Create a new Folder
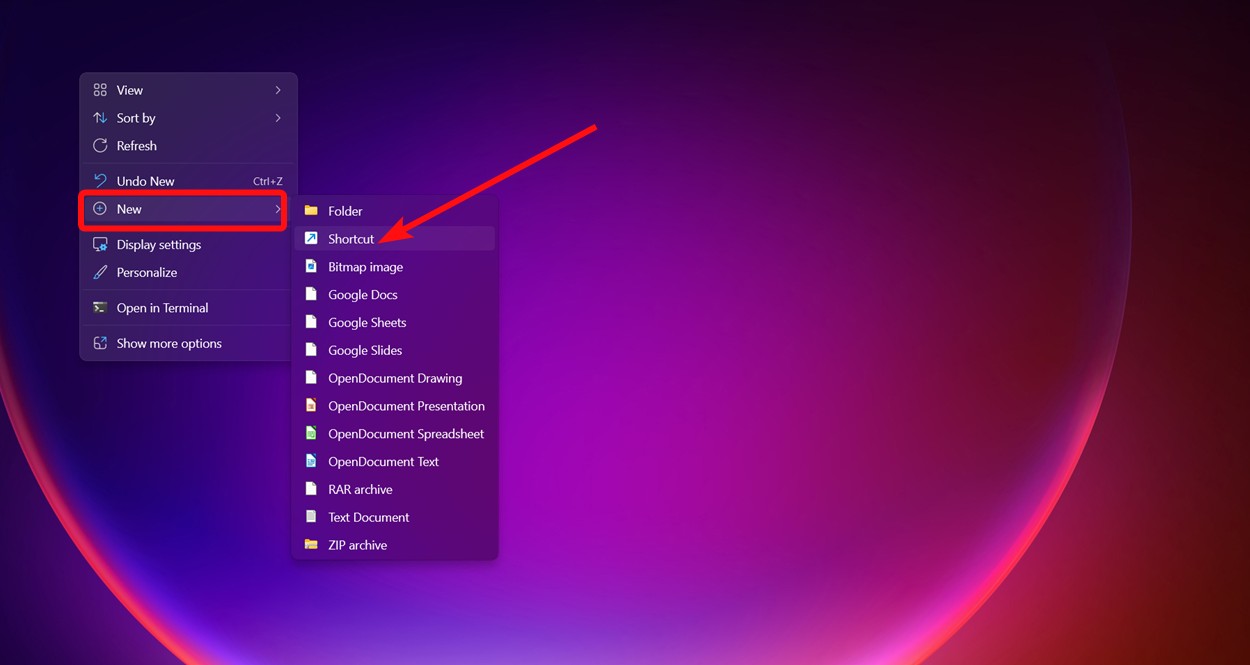 [346, 211]
